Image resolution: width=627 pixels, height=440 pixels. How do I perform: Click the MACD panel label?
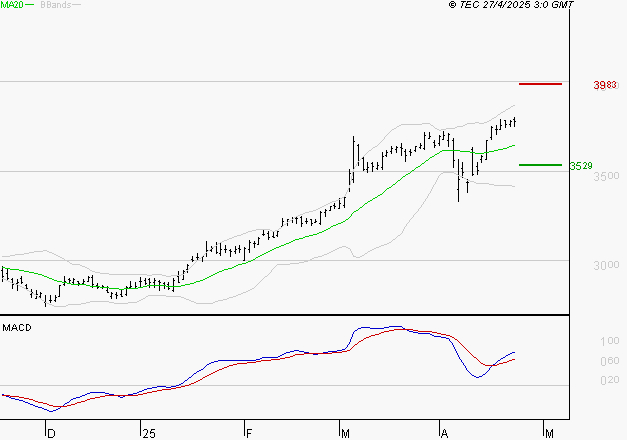[15, 327]
